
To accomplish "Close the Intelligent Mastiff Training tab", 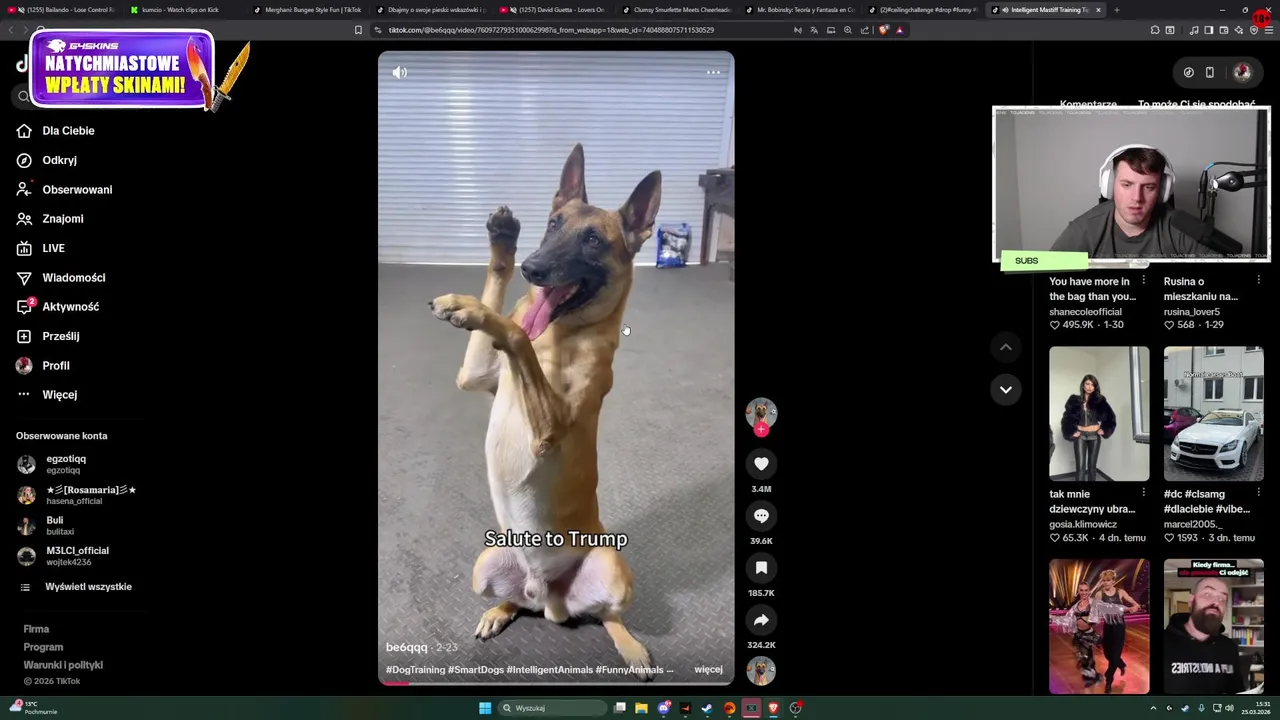I will click(x=1098, y=10).
